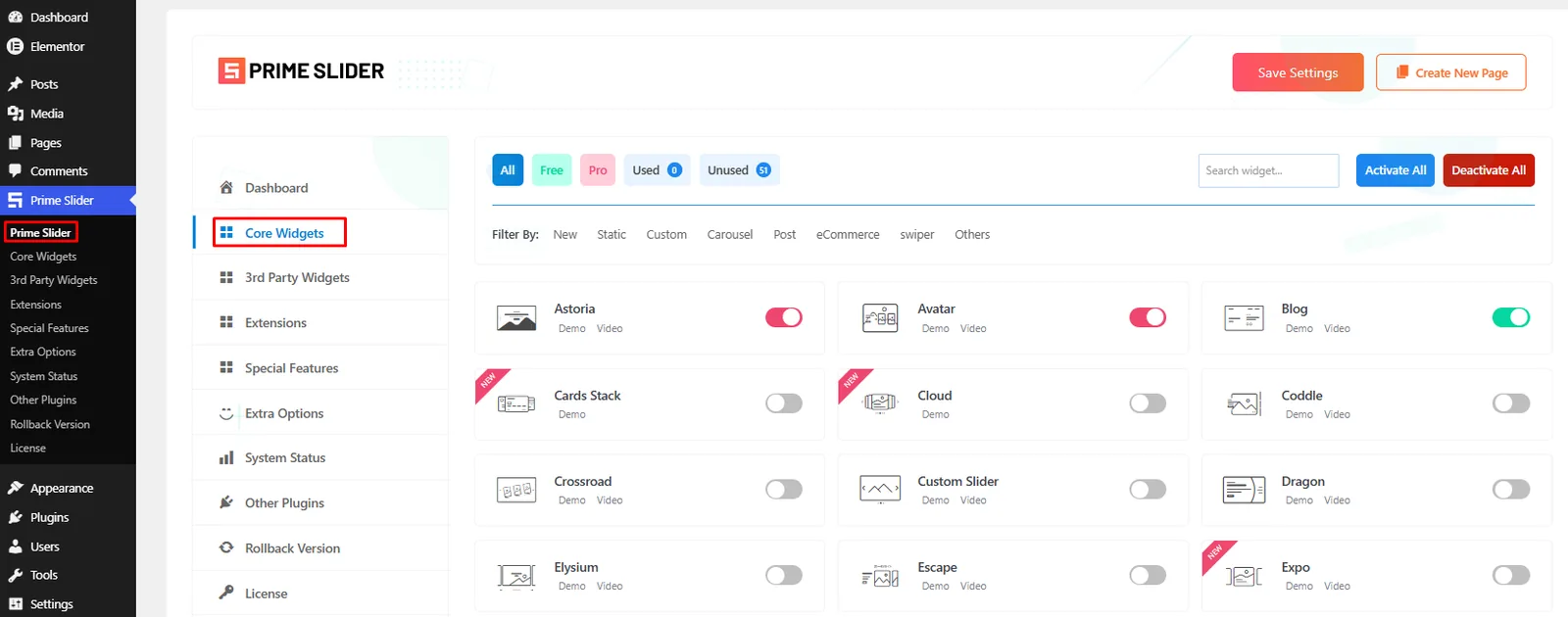
Task: Select the Free filter tab
Action: pyautogui.click(x=552, y=169)
